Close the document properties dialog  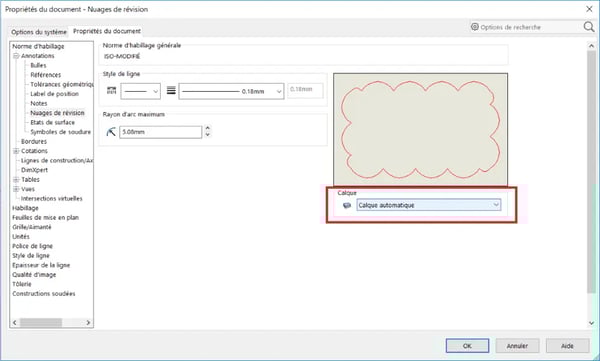(589, 9)
